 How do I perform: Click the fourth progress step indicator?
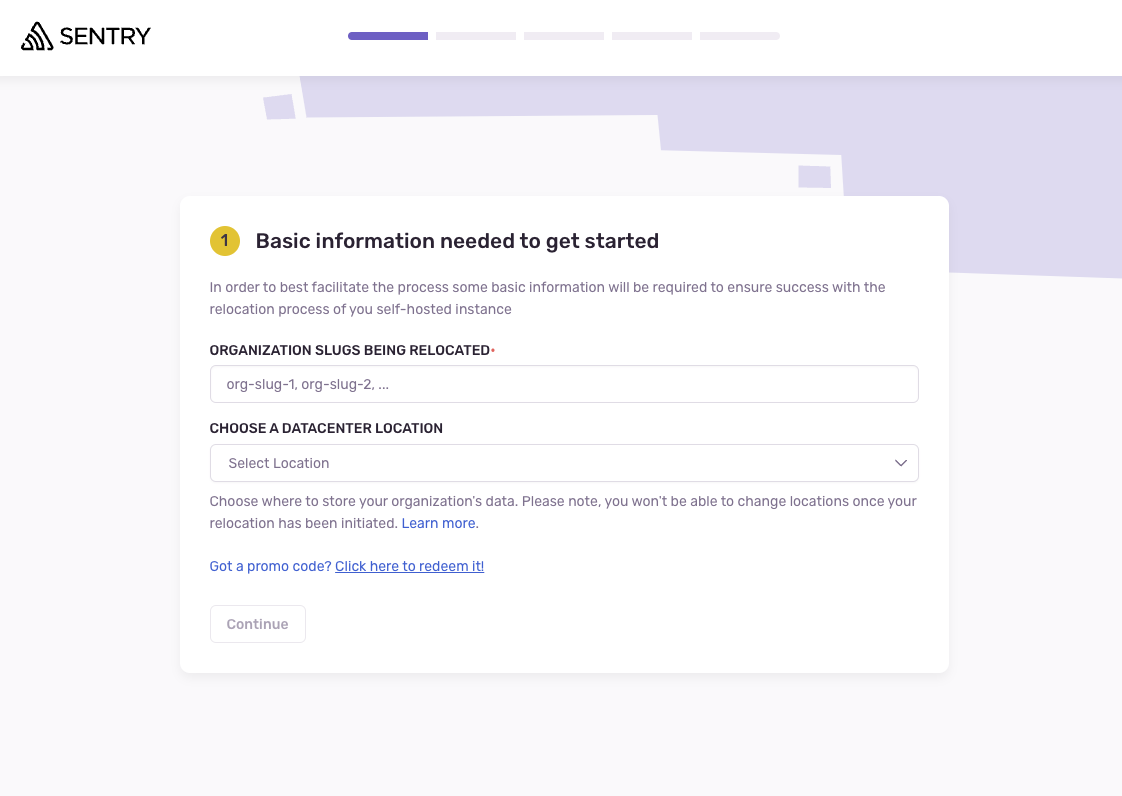coord(651,35)
